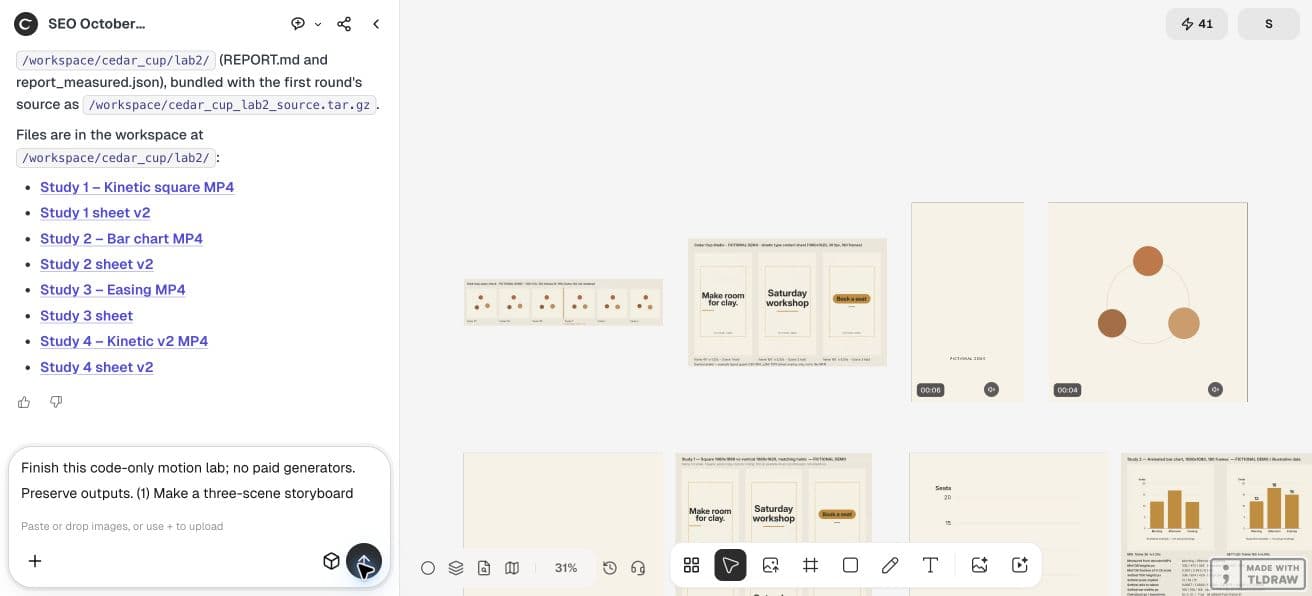Open the Study 2 sheet v2 link
Screen dimensions: 1312x596
[96, 264]
